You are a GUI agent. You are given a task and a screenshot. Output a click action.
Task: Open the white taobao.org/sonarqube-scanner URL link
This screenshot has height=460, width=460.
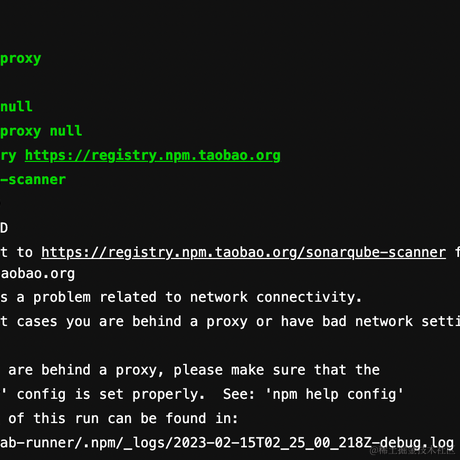pos(243,253)
